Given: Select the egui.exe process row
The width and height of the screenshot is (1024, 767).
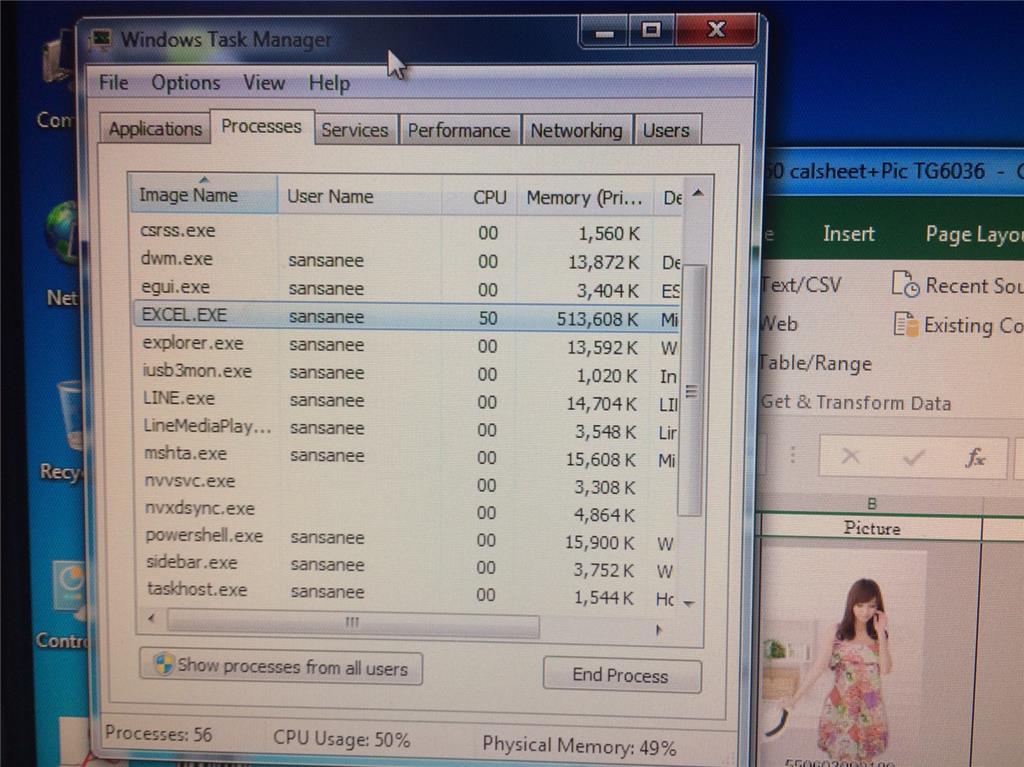Looking at the screenshot, I should coord(406,288).
